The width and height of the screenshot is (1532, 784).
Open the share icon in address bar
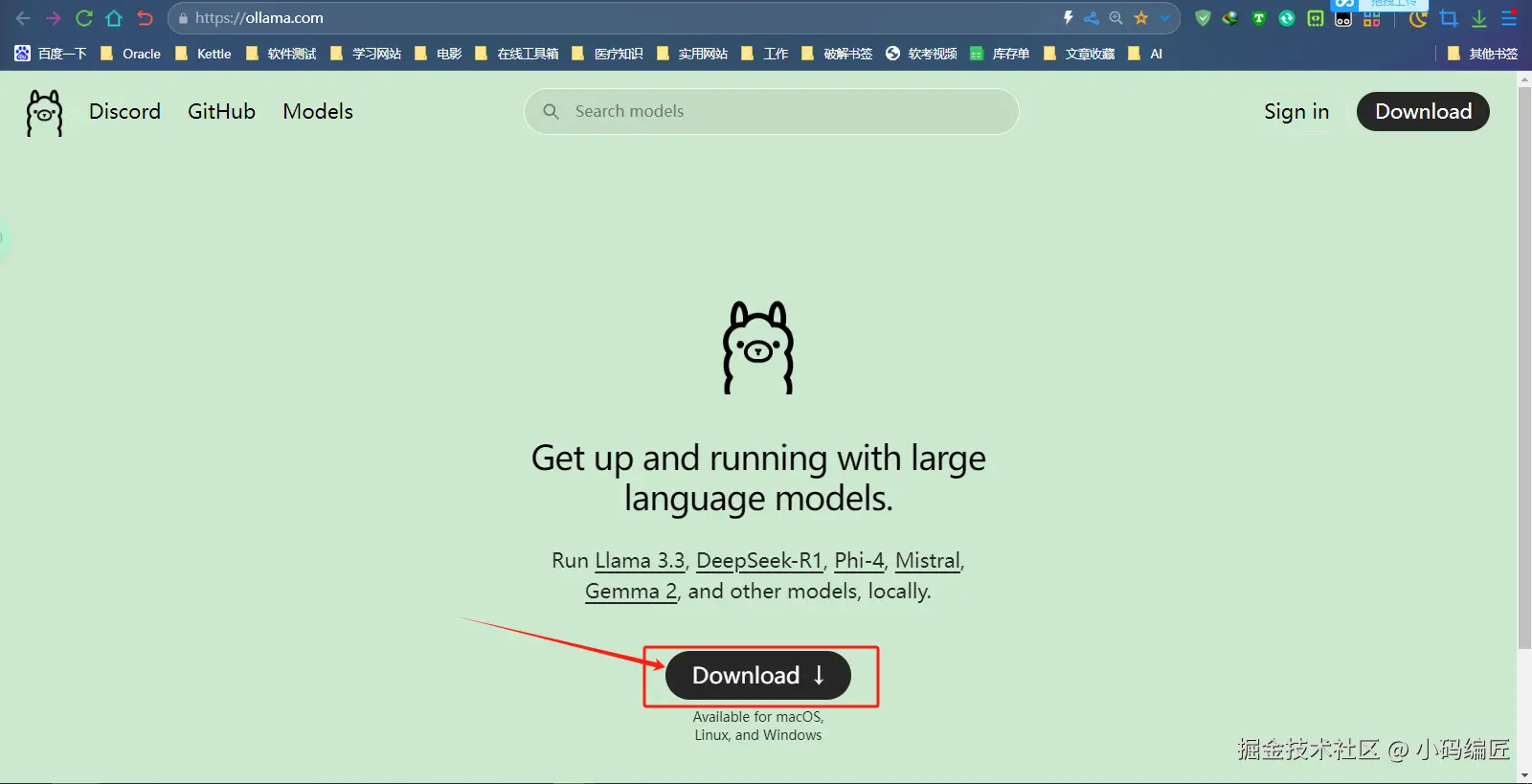click(x=1092, y=17)
